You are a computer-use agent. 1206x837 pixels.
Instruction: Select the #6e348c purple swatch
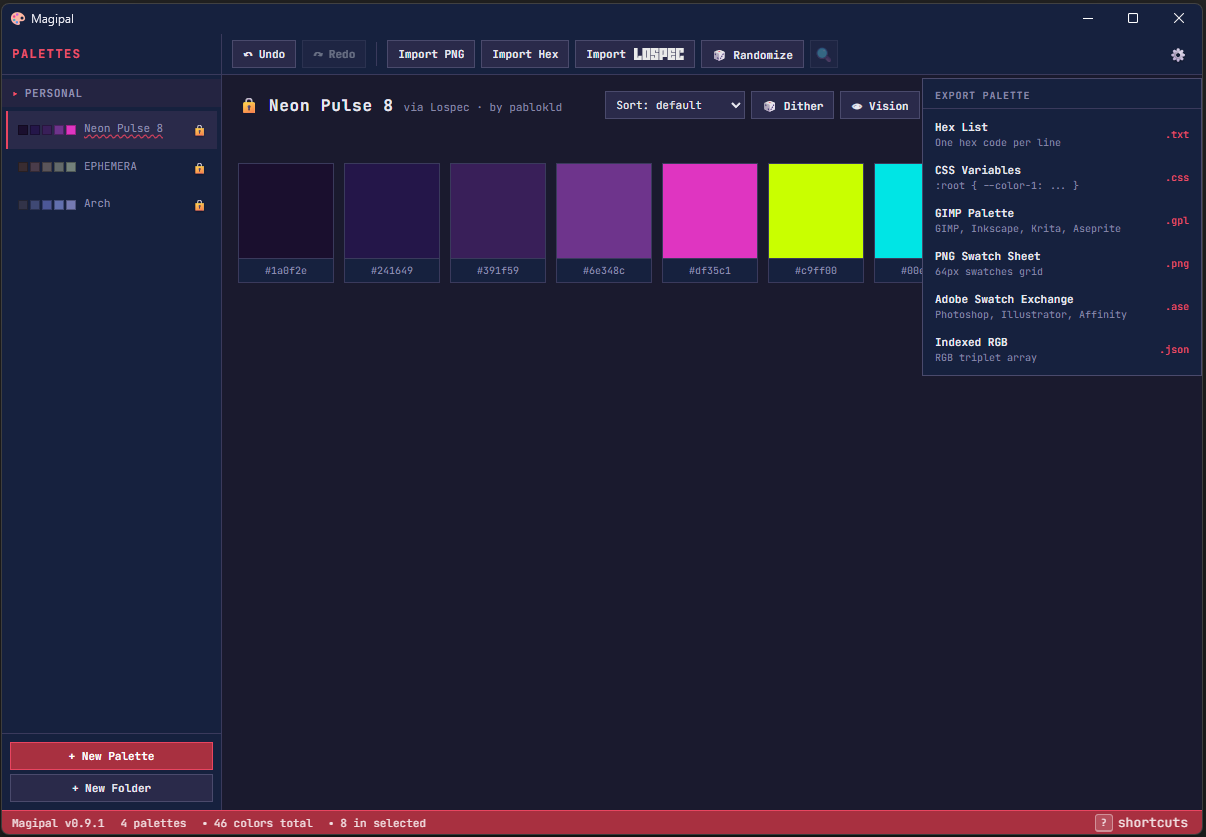[604, 211]
